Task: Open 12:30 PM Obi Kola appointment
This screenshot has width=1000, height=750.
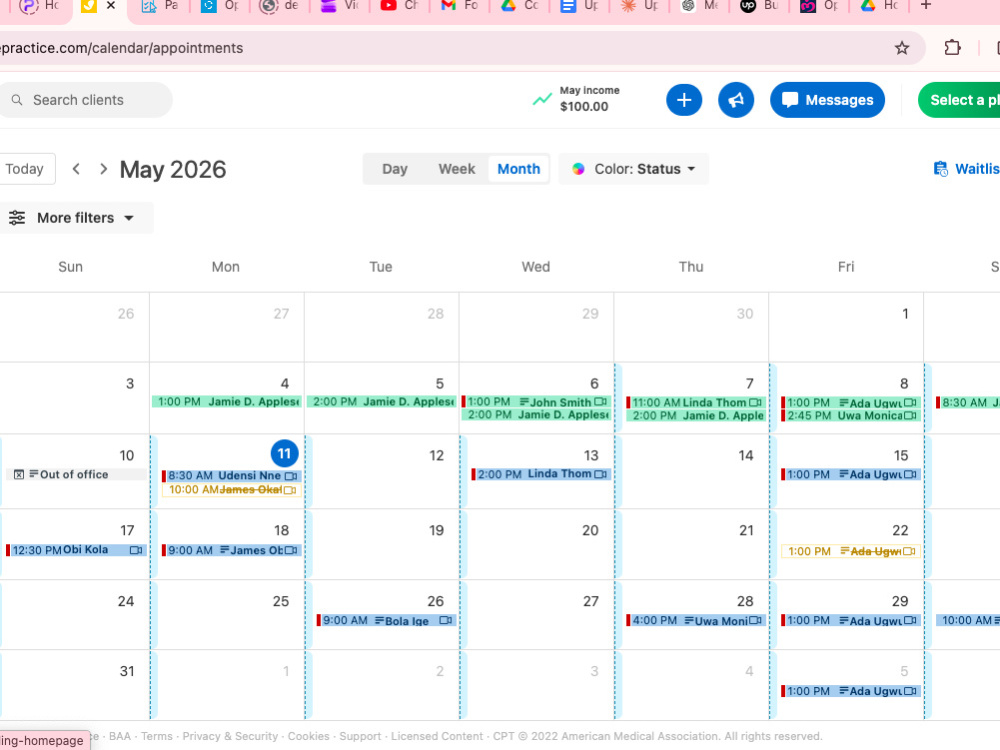Action: click(76, 550)
